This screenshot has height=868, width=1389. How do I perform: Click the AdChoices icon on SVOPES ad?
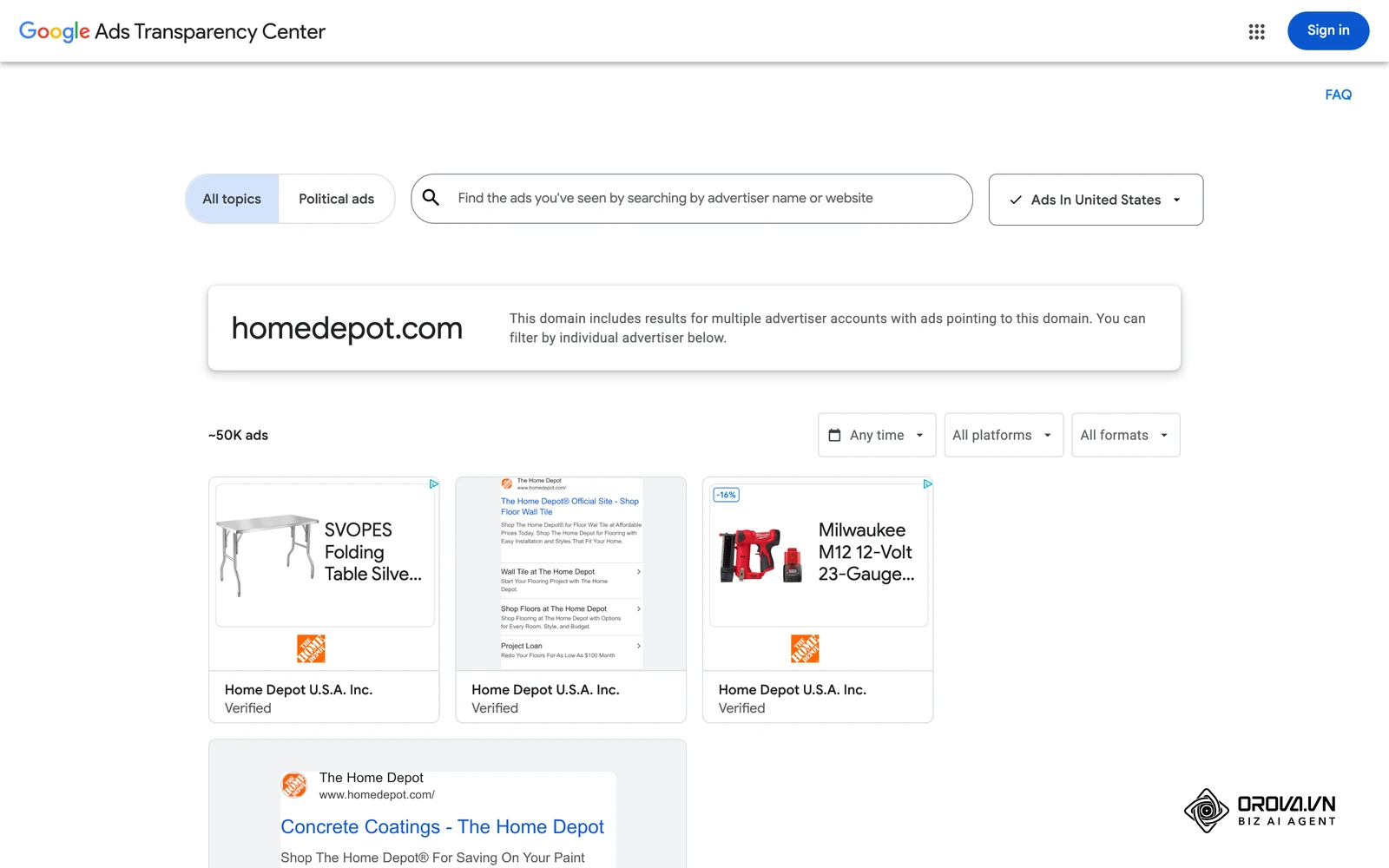tap(433, 483)
